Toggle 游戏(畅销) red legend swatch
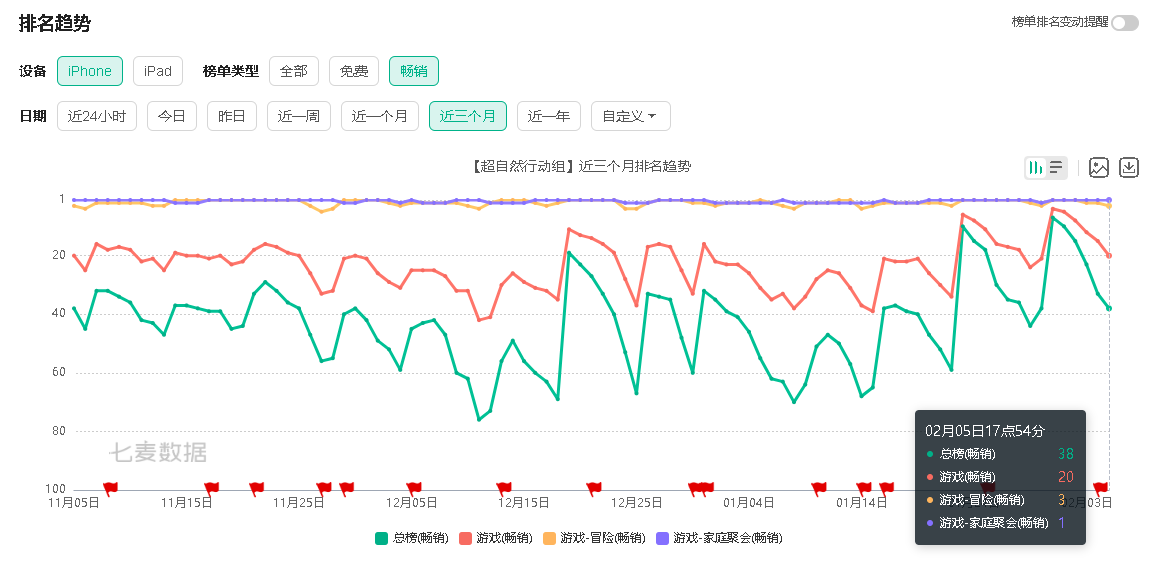Viewport: 1150px width, 582px height. [x=465, y=538]
